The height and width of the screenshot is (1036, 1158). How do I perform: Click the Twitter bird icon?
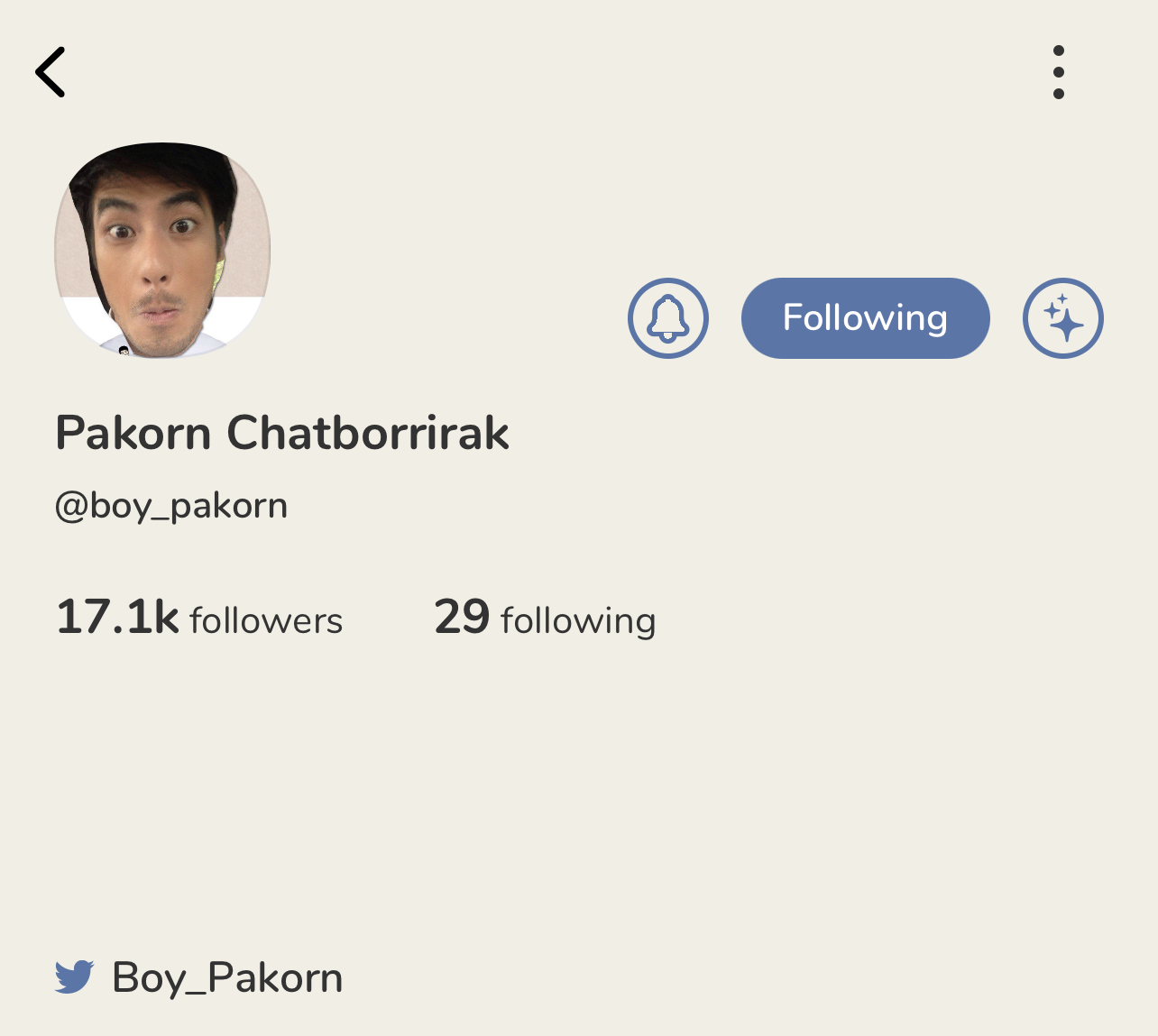(74, 977)
